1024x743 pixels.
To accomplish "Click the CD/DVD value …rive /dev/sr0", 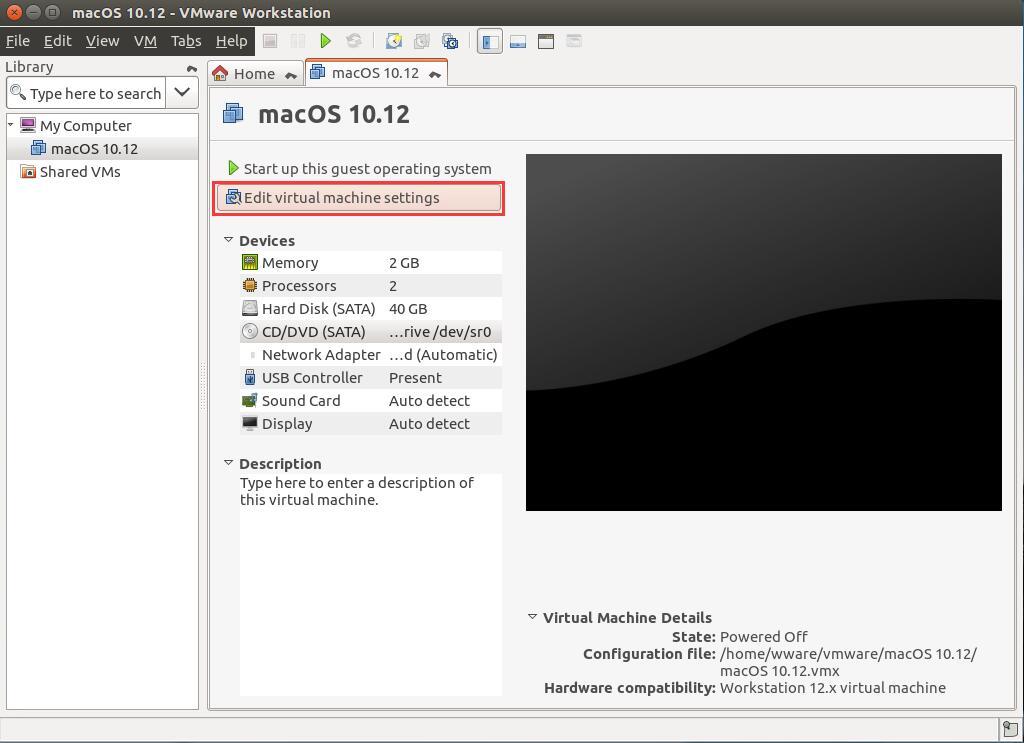I will [x=440, y=332].
